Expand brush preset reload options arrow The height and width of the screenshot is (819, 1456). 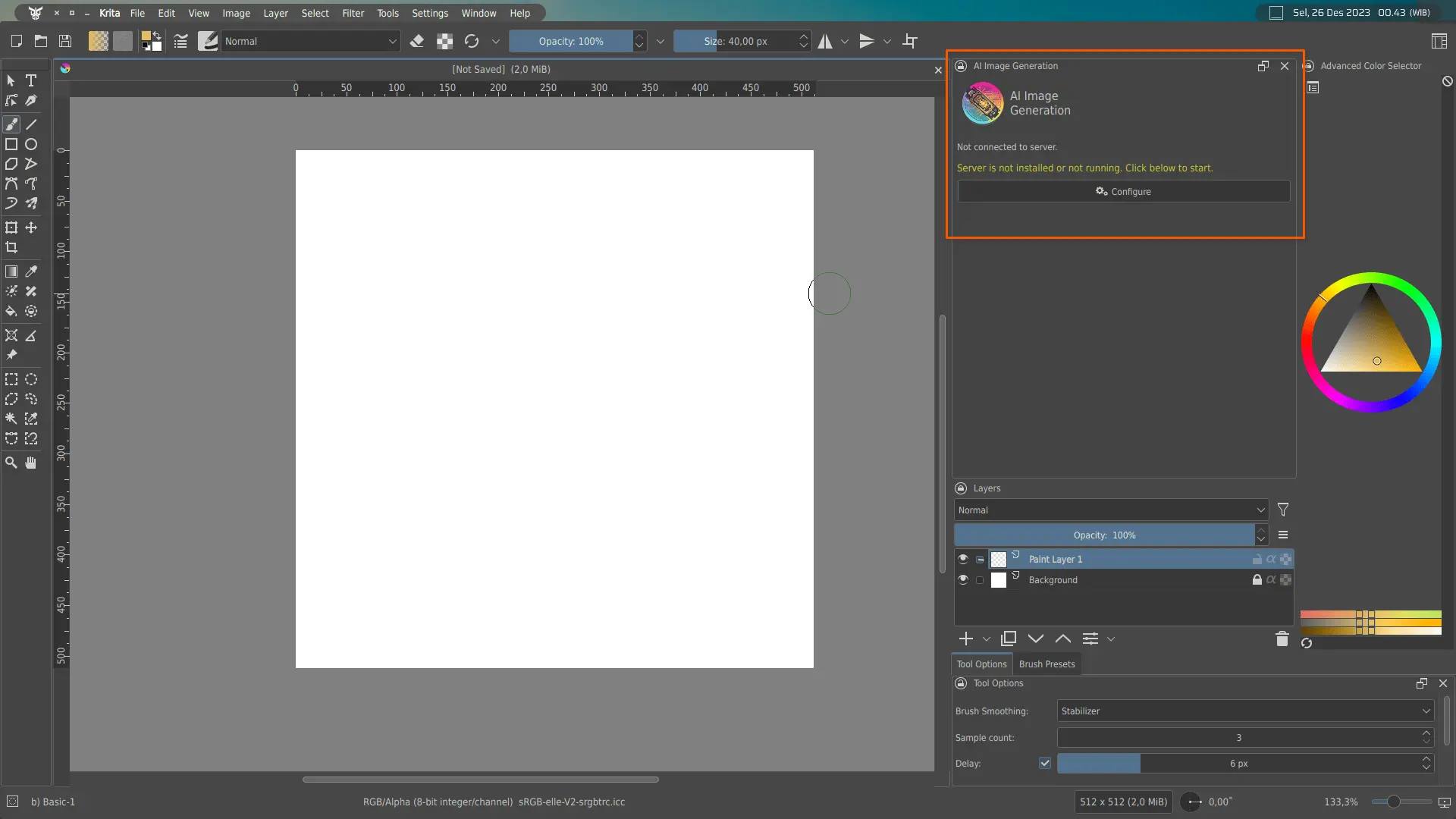tap(496, 42)
